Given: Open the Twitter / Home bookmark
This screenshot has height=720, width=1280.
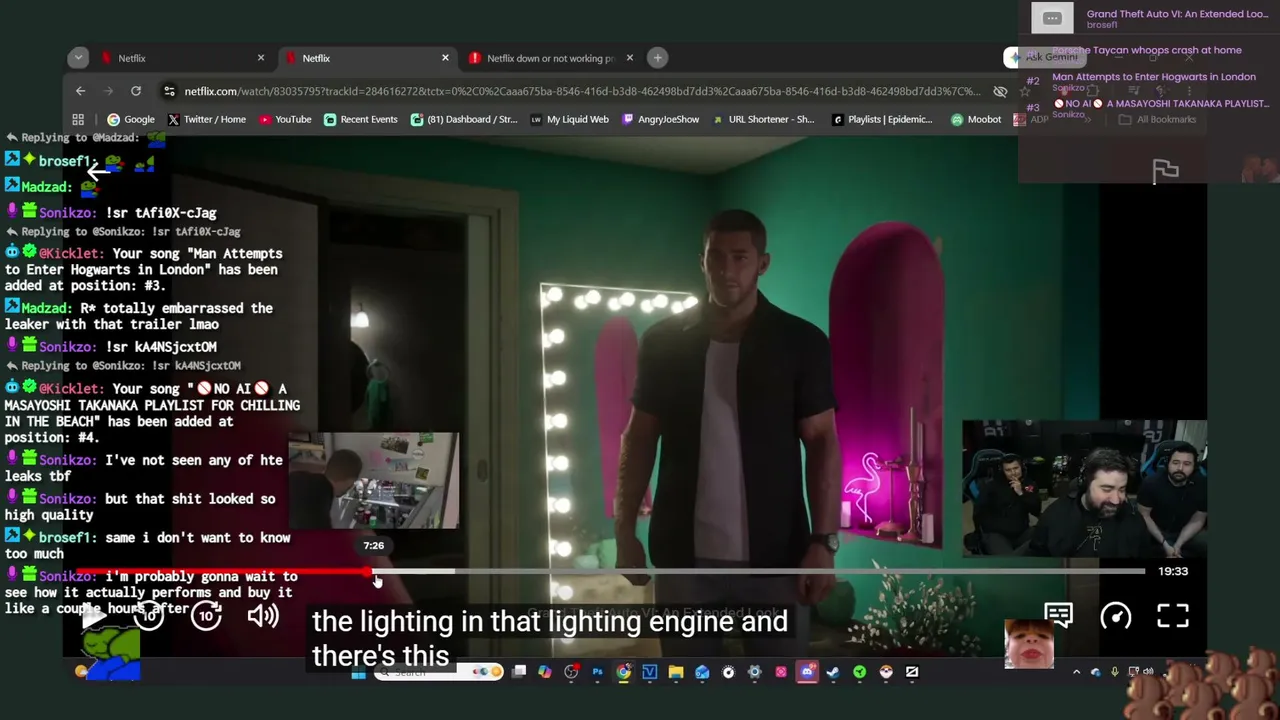Looking at the screenshot, I should (207, 120).
